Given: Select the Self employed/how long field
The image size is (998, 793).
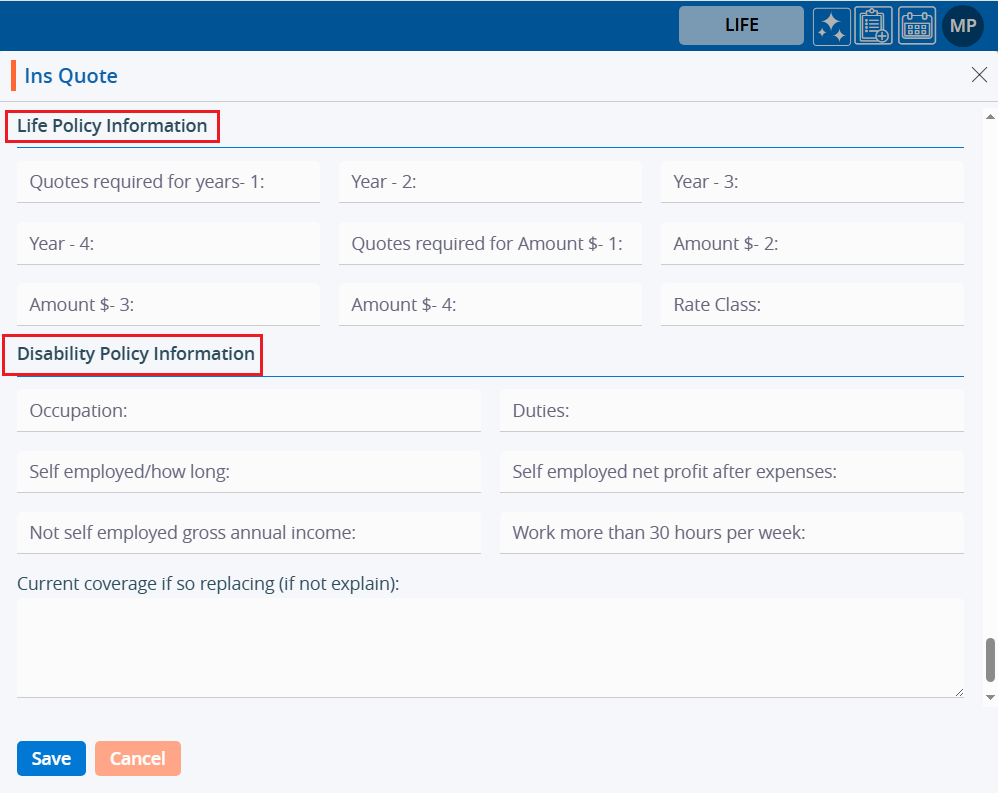Looking at the screenshot, I should [248, 472].
